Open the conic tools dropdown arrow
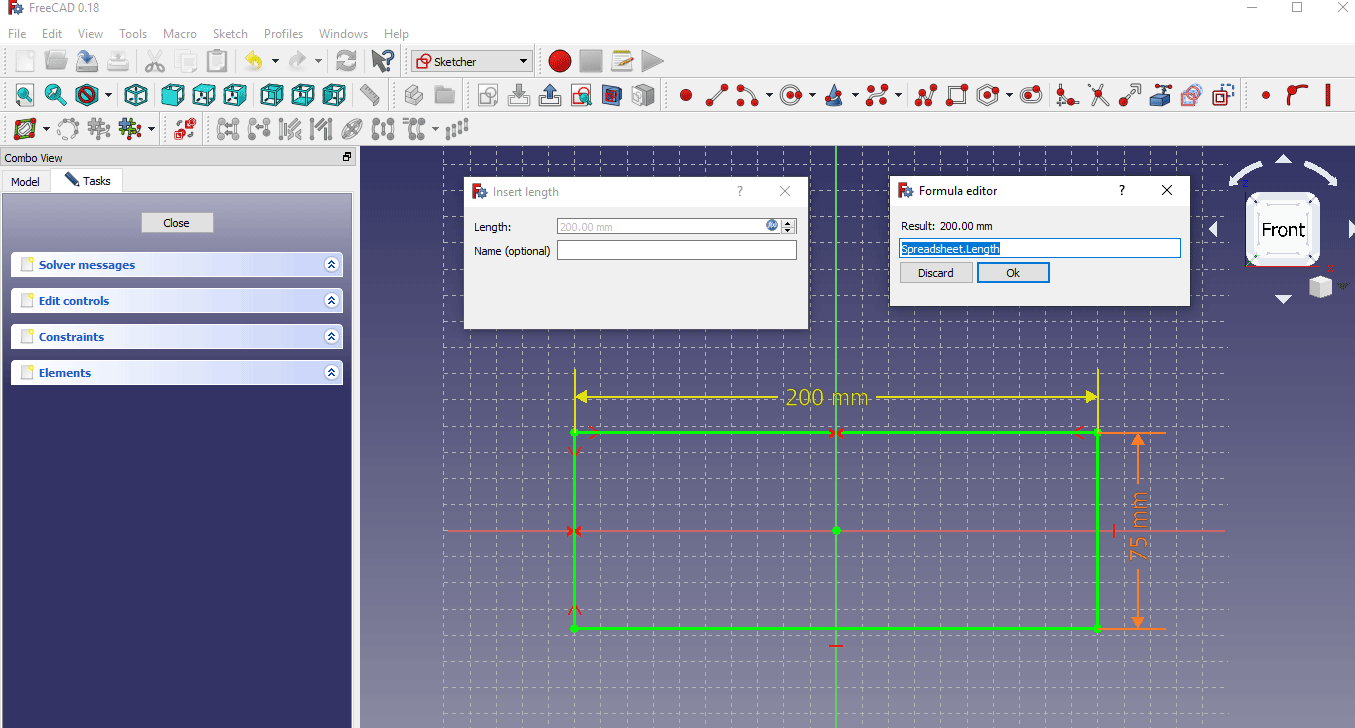 tap(856, 95)
